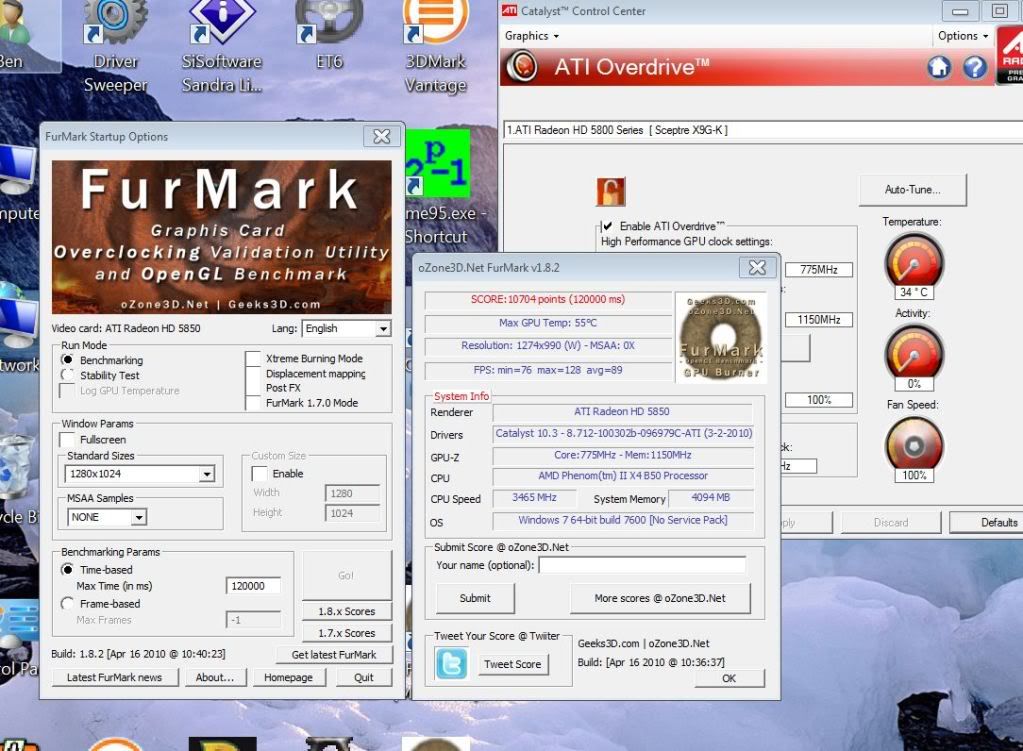Click the About... button in FurMark
Viewport: 1023px width, 751px height.
[215, 677]
